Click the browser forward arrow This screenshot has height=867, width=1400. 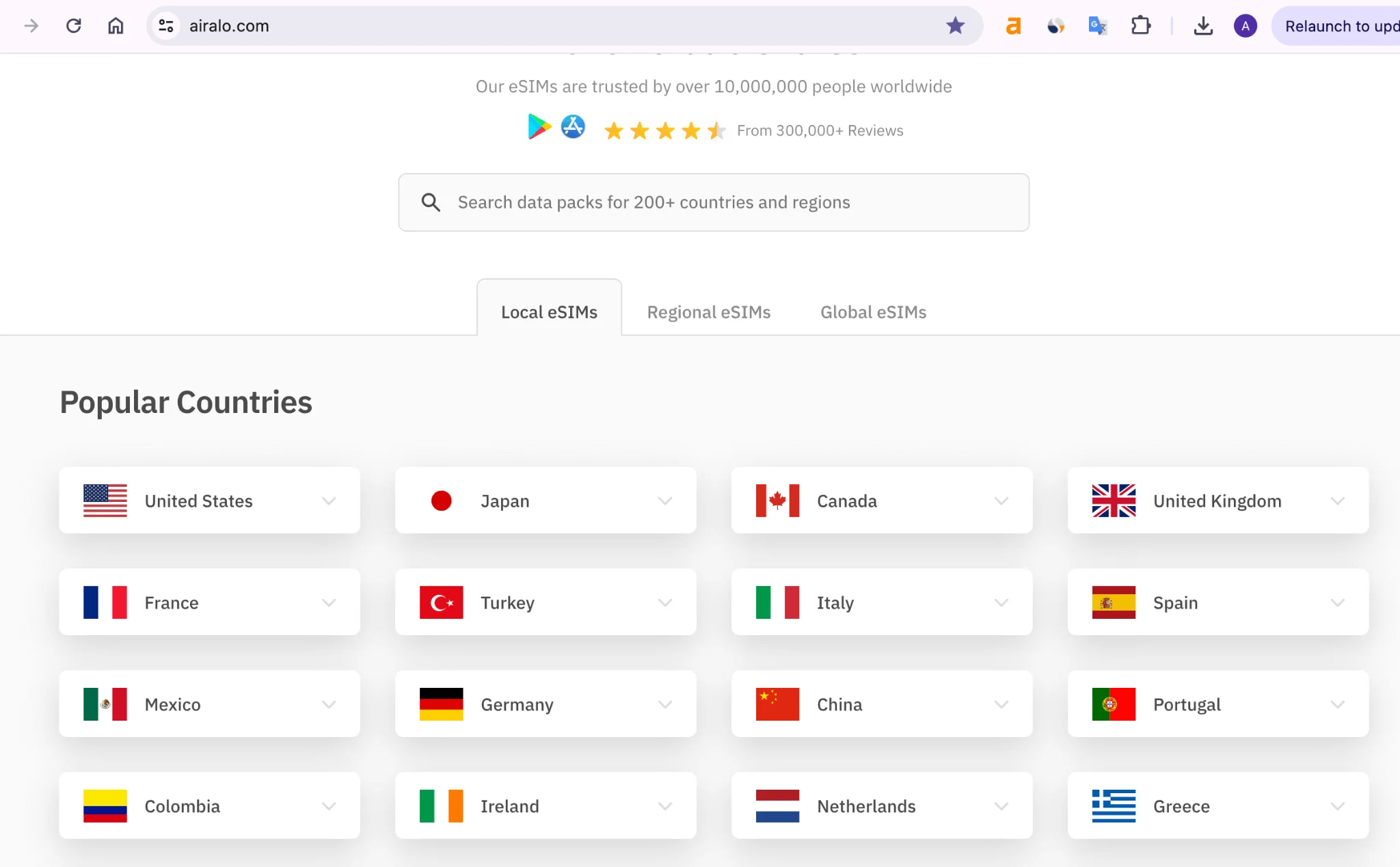[x=31, y=26]
